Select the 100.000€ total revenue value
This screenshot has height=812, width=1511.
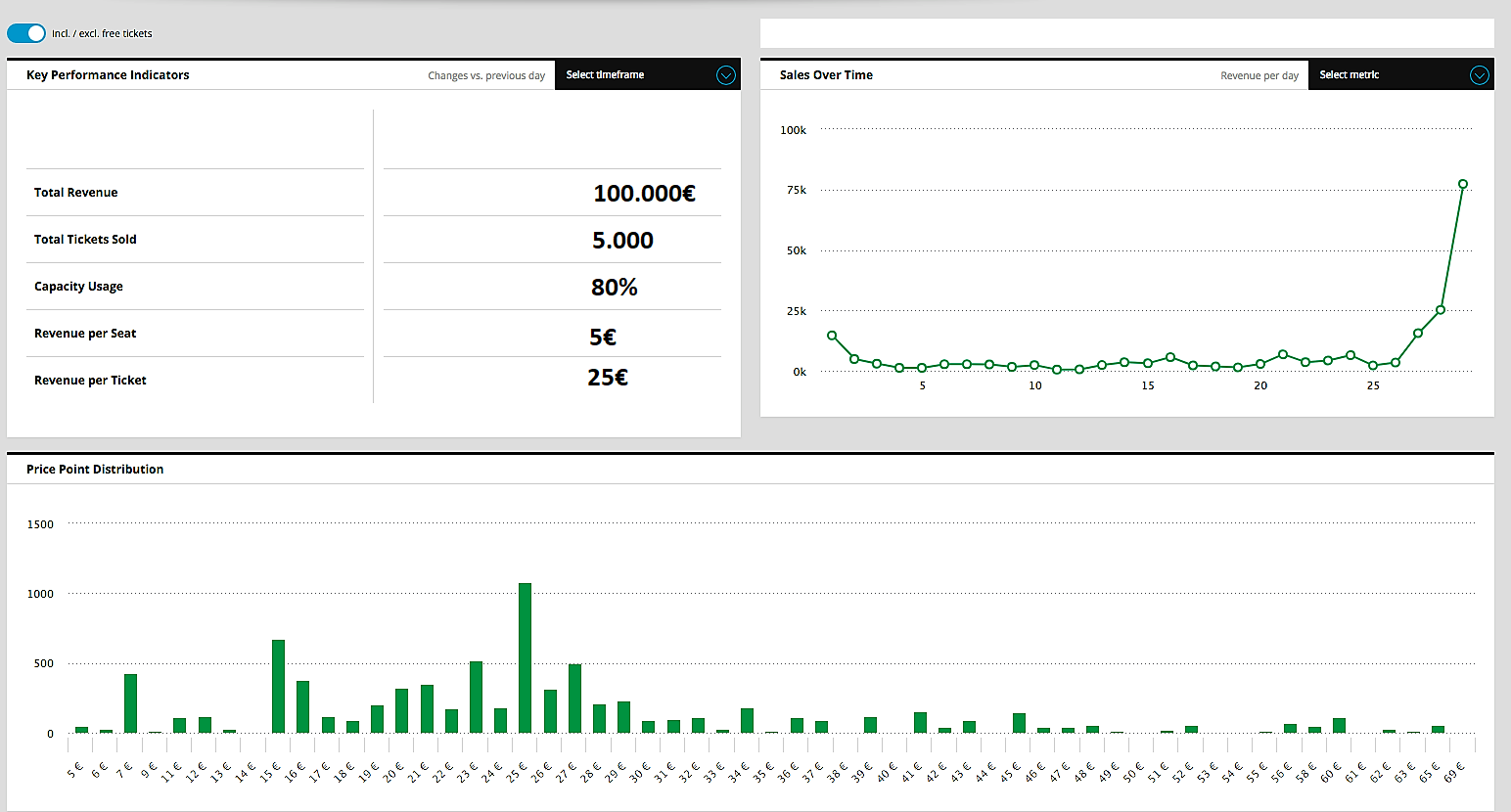coord(644,194)
